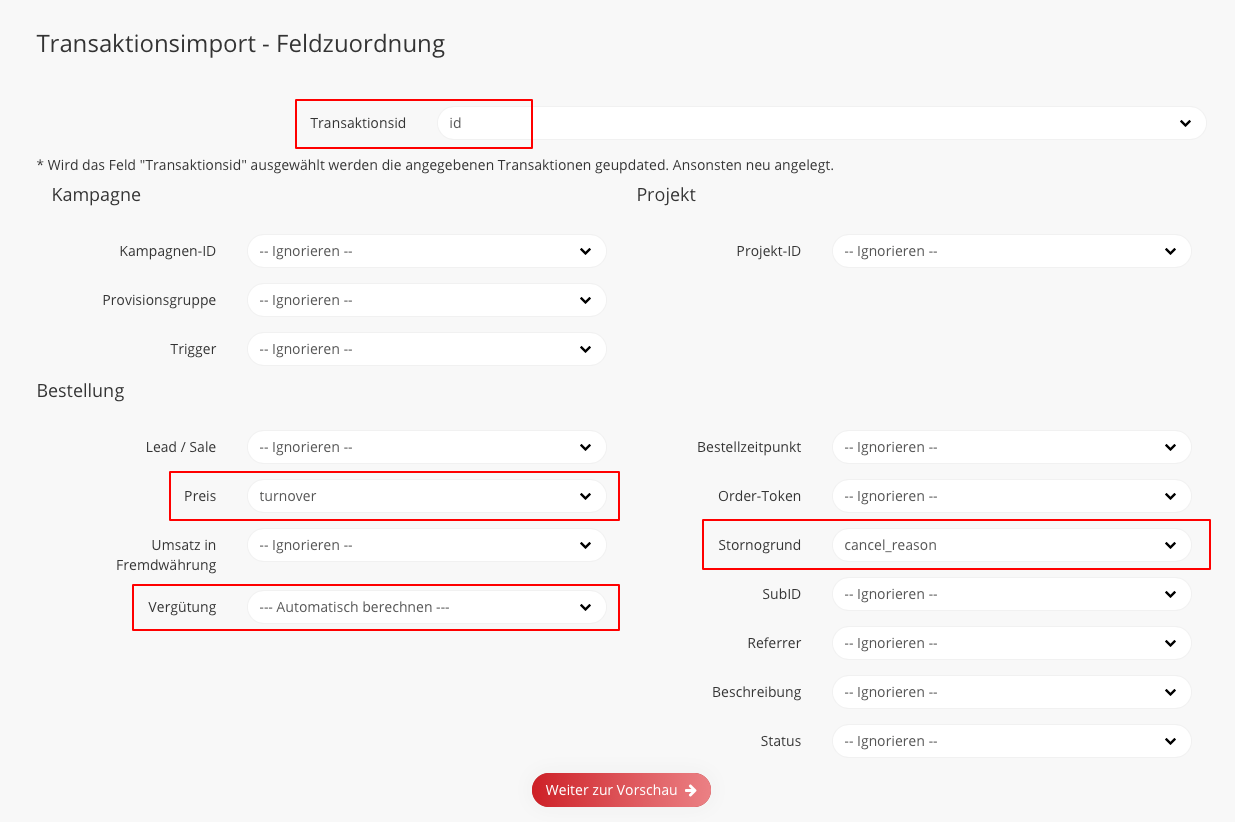Open the Status dropdown
This screenshot has width=1235, height=822.
(x=1011, y=741)
